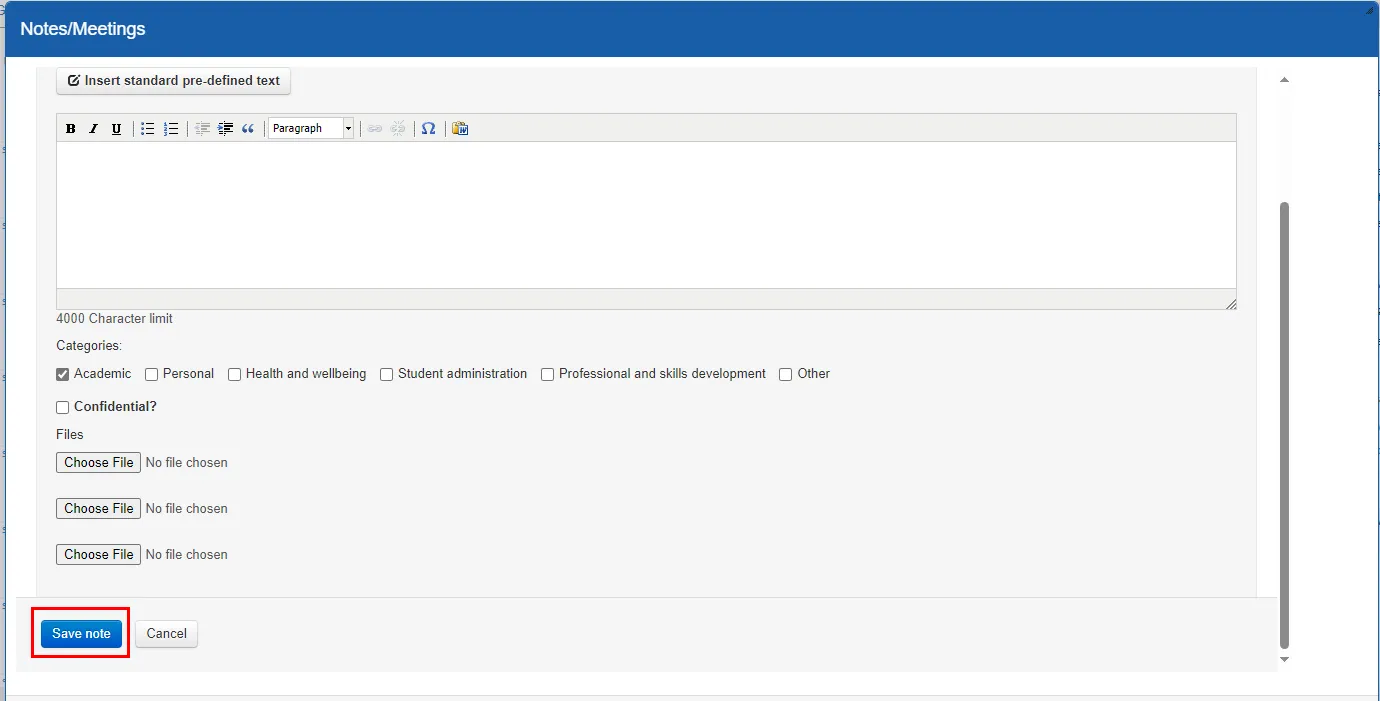Save the note
1380x701 pixels.
(80, 633)
